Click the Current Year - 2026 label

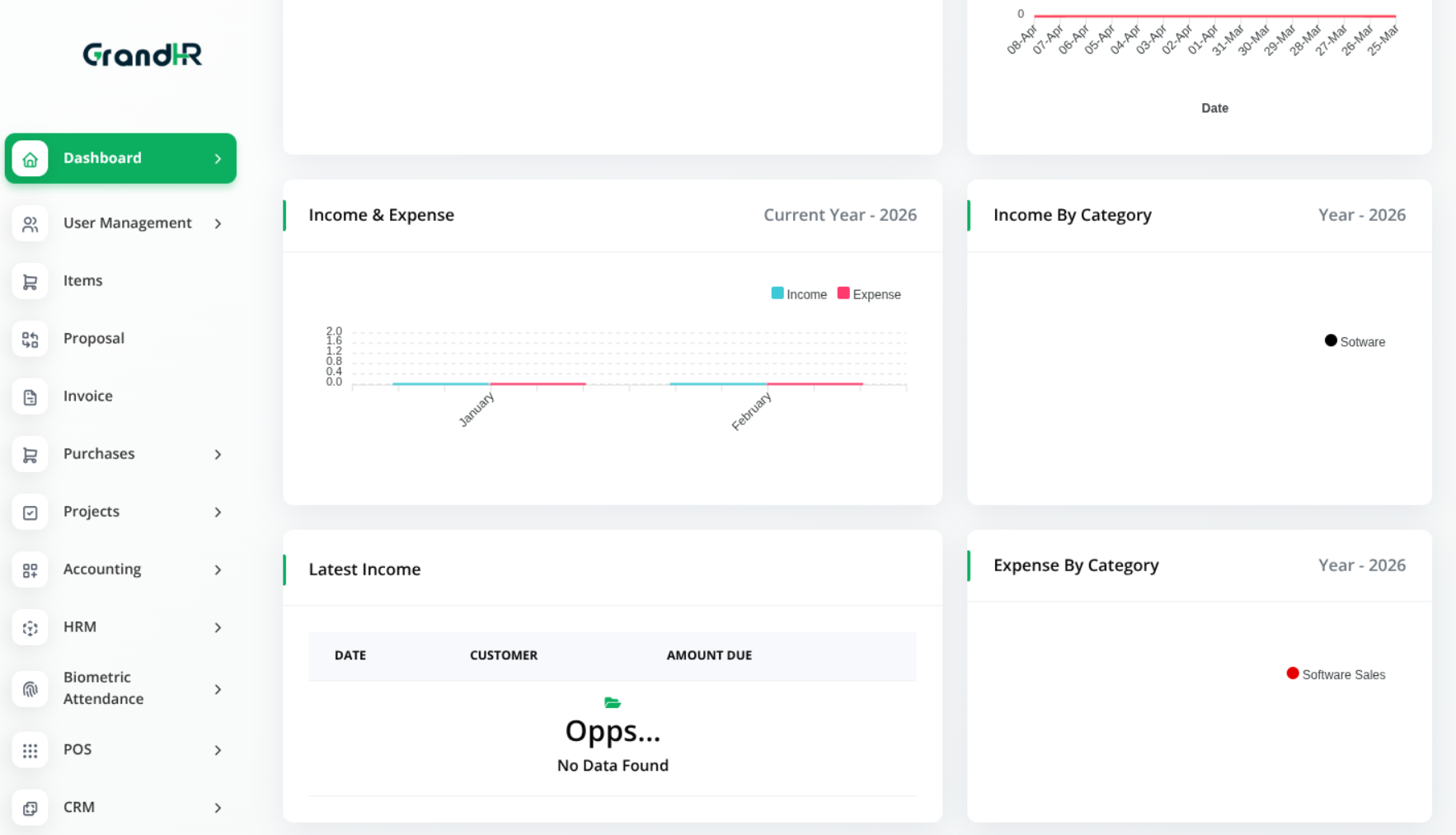(x=839, y=214)
